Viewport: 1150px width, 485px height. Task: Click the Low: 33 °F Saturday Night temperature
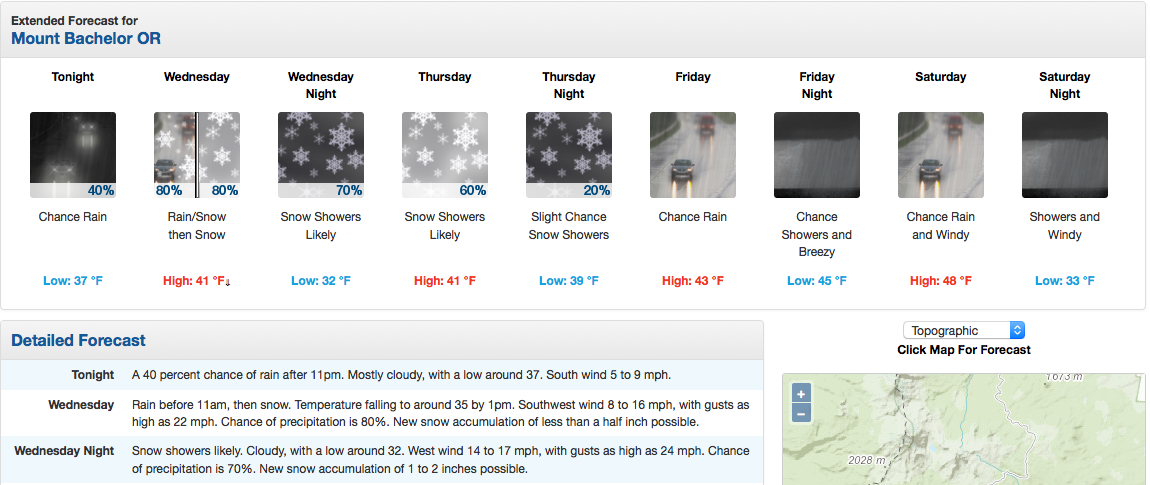[x=1064, y=281]
